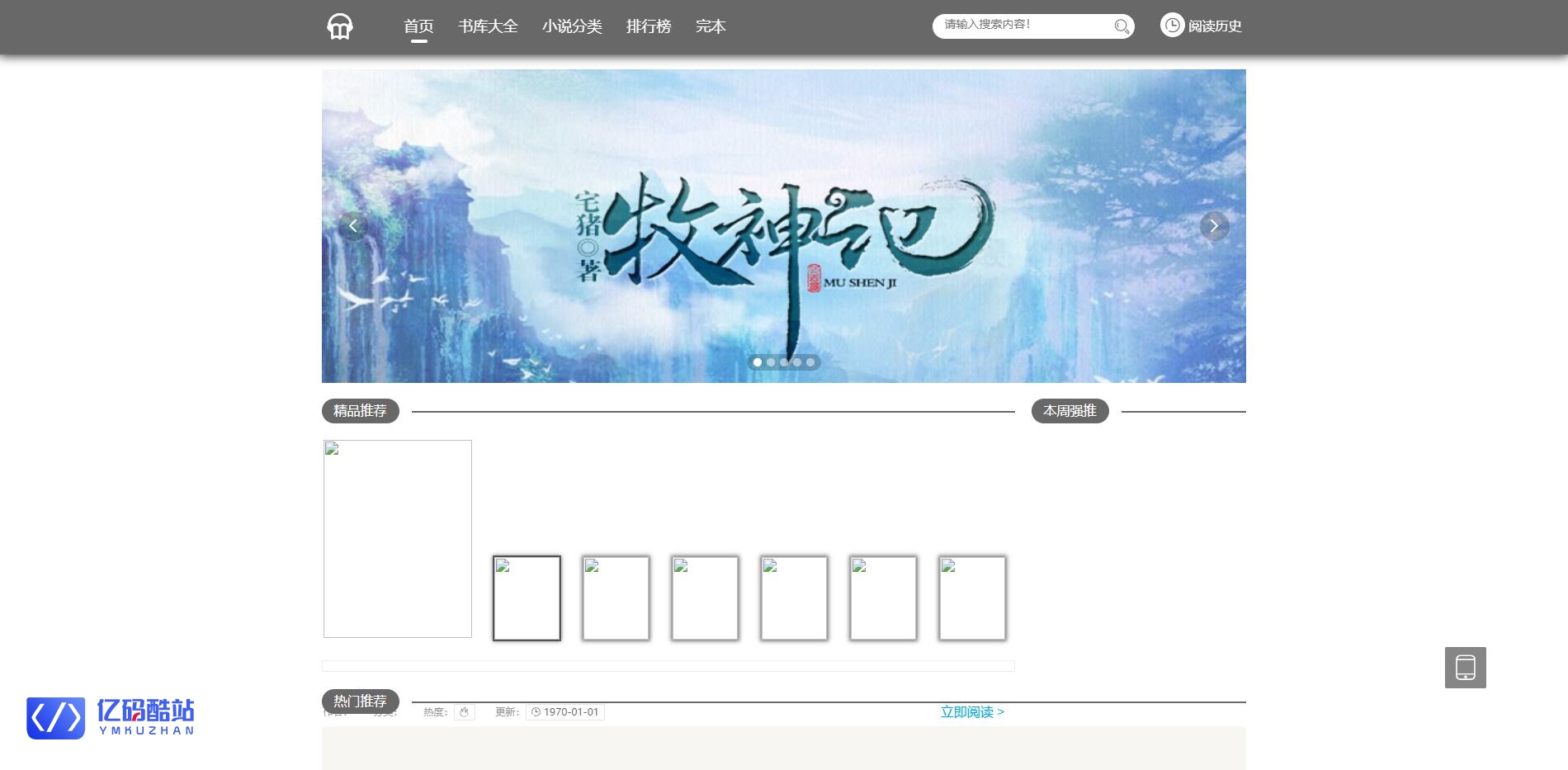Open the 完本 menu item
The width and height of the screenshot is (1568, 770).
(711, 26)
